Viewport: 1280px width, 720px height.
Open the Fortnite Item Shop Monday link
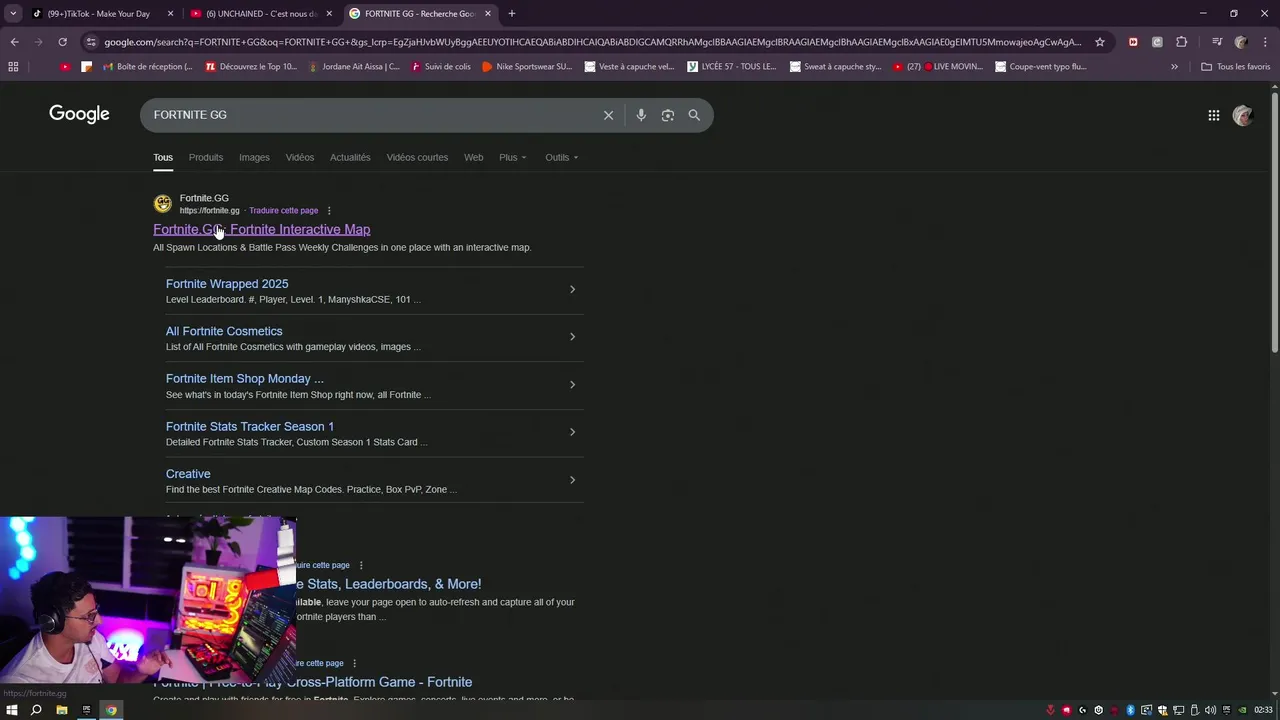(x=245, y=379)
